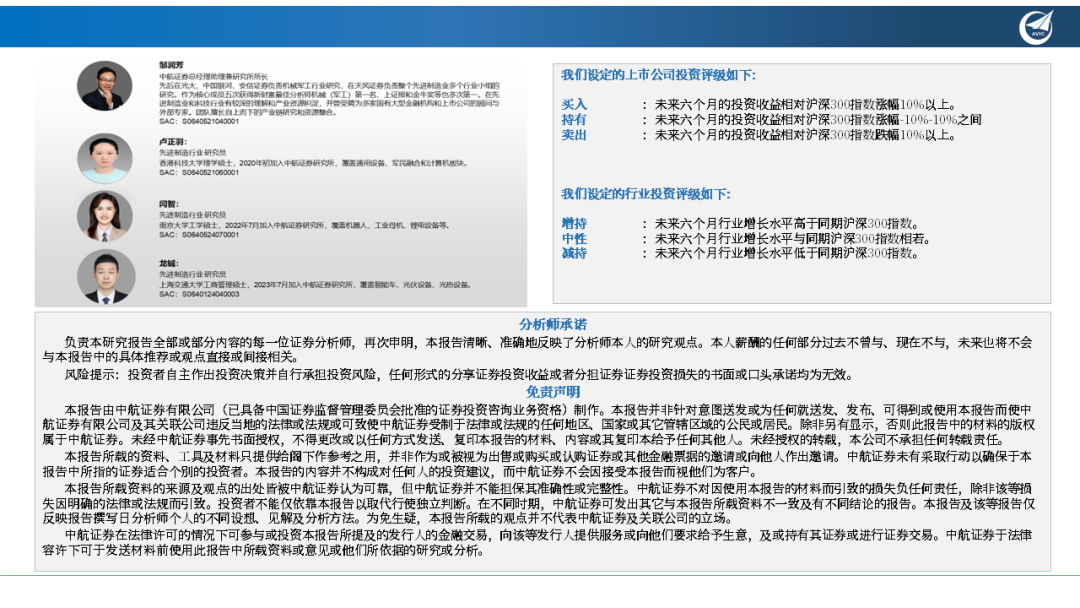1080x608 pixels.
Task: Click the 风险提示 line
Action: [459, 375]
